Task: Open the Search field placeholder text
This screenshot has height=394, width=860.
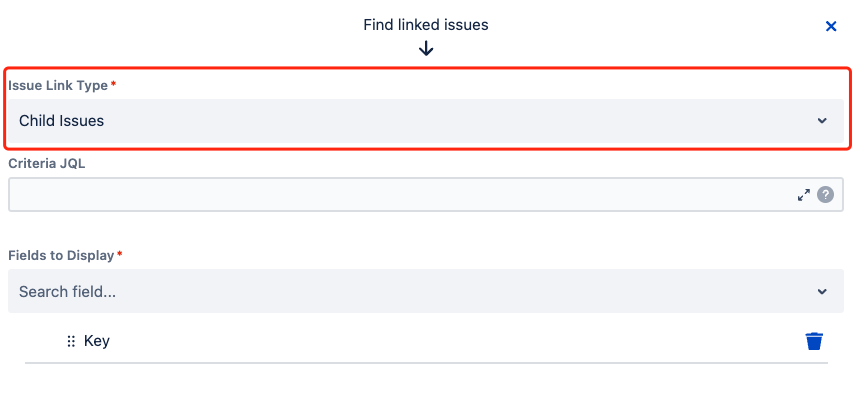Action: [x=67, y=291]
